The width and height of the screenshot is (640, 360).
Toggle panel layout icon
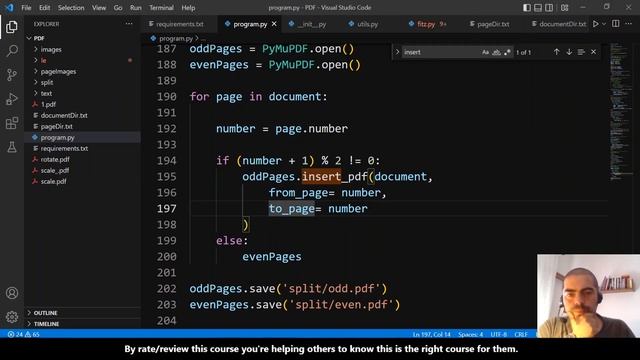[x=538, y=8]
